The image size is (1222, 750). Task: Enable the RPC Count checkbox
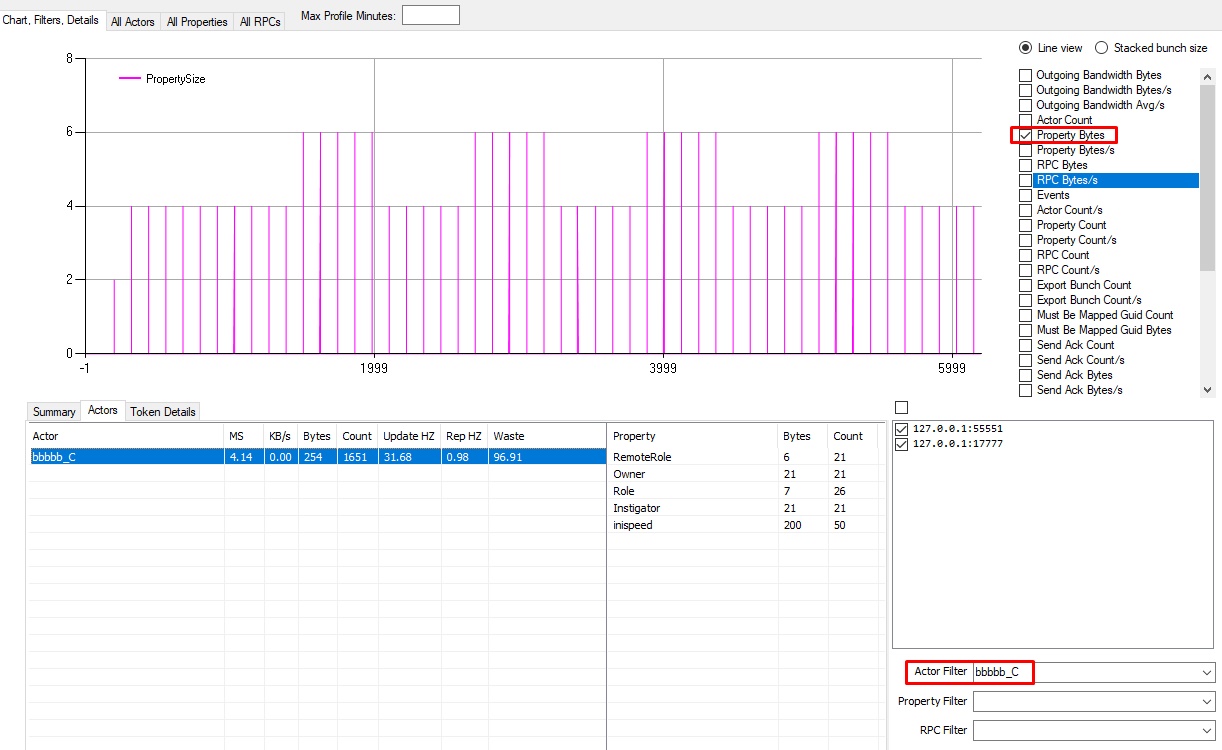point(1025,255)
